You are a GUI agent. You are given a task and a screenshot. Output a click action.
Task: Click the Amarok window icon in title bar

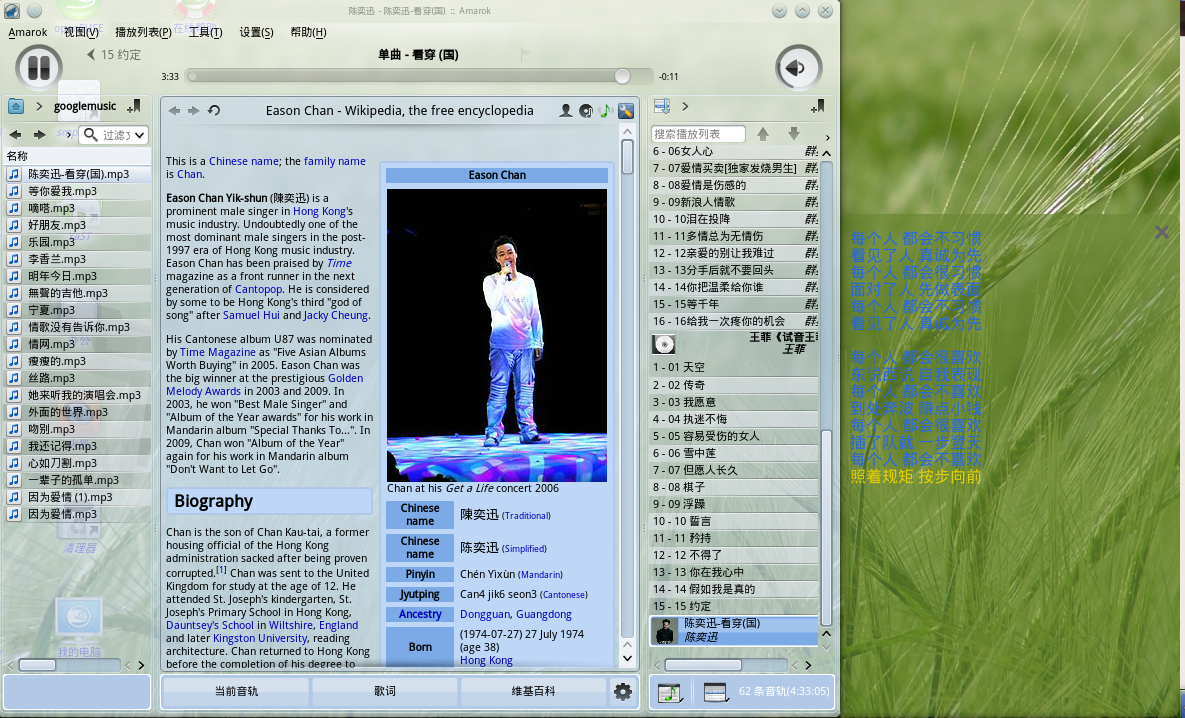[x=12, y=11]
